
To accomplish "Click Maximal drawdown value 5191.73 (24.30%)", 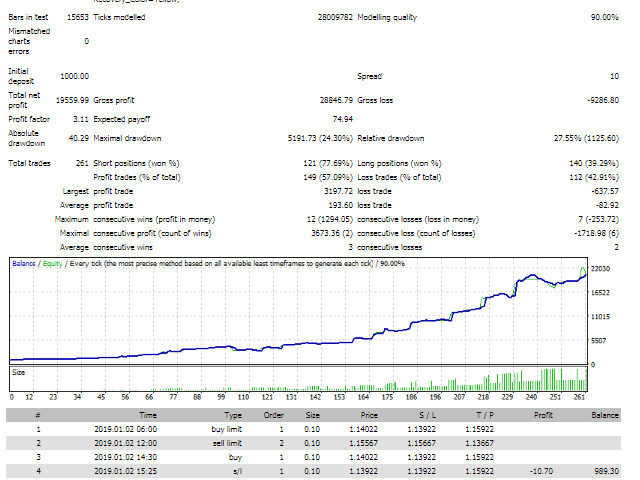I will (x=320, y=138).
